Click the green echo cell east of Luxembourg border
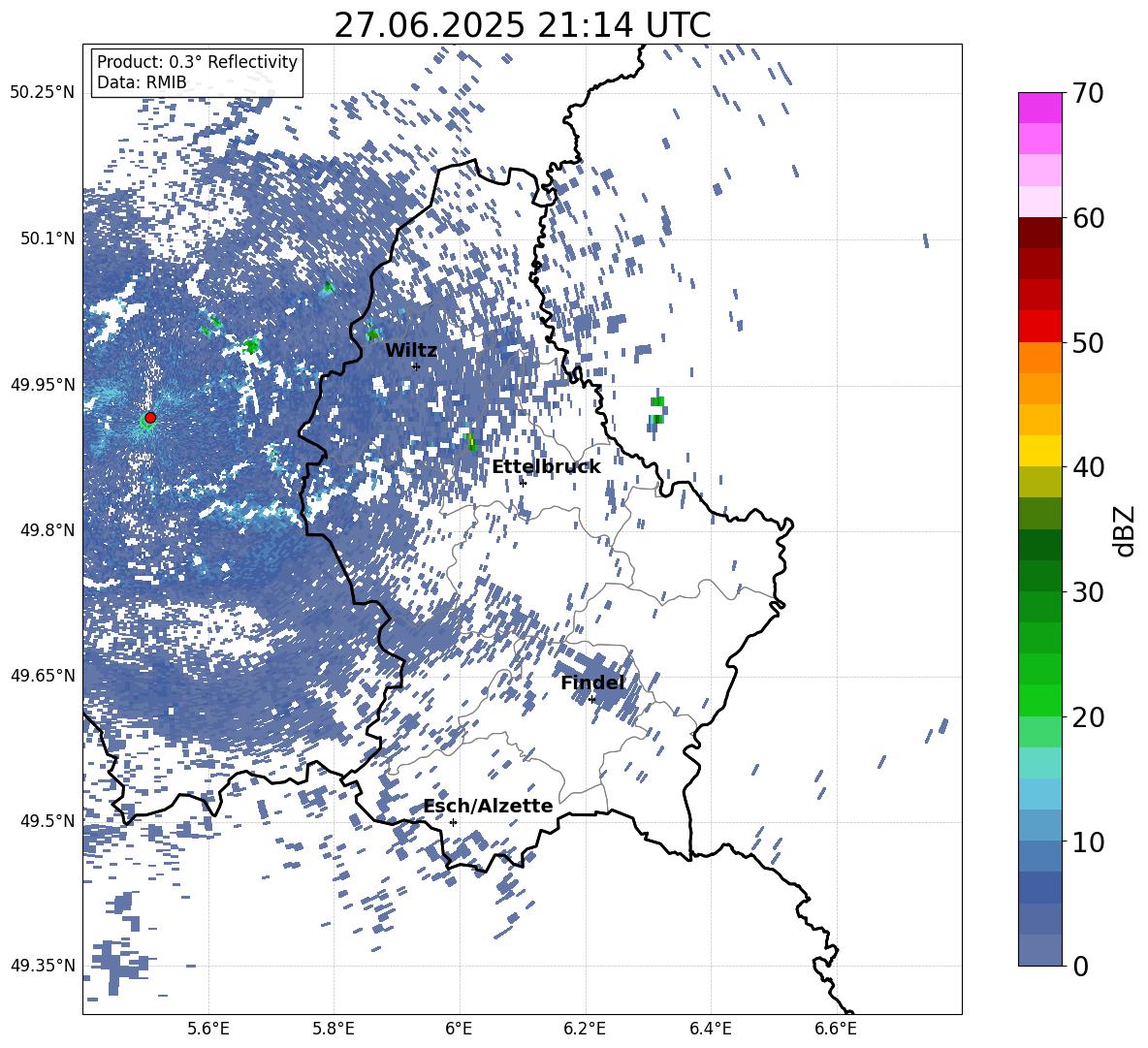This screenshot has height=1048, width=1148. click(x=656, y=410)
